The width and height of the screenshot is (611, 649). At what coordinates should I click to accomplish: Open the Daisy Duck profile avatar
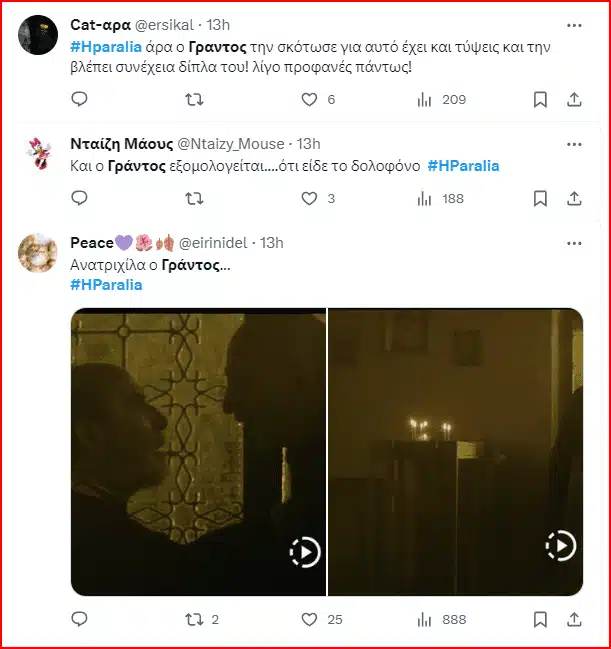38,154
